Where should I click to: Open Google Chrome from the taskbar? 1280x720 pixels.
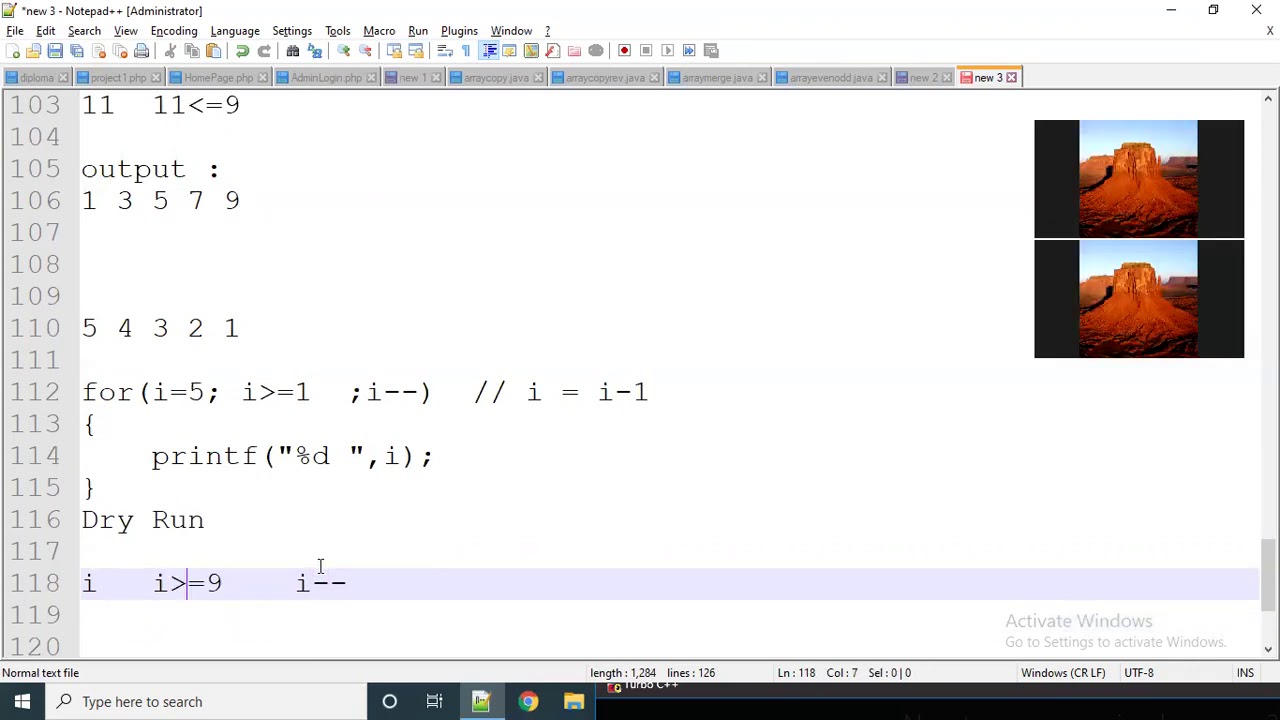[x=528, y=702]
